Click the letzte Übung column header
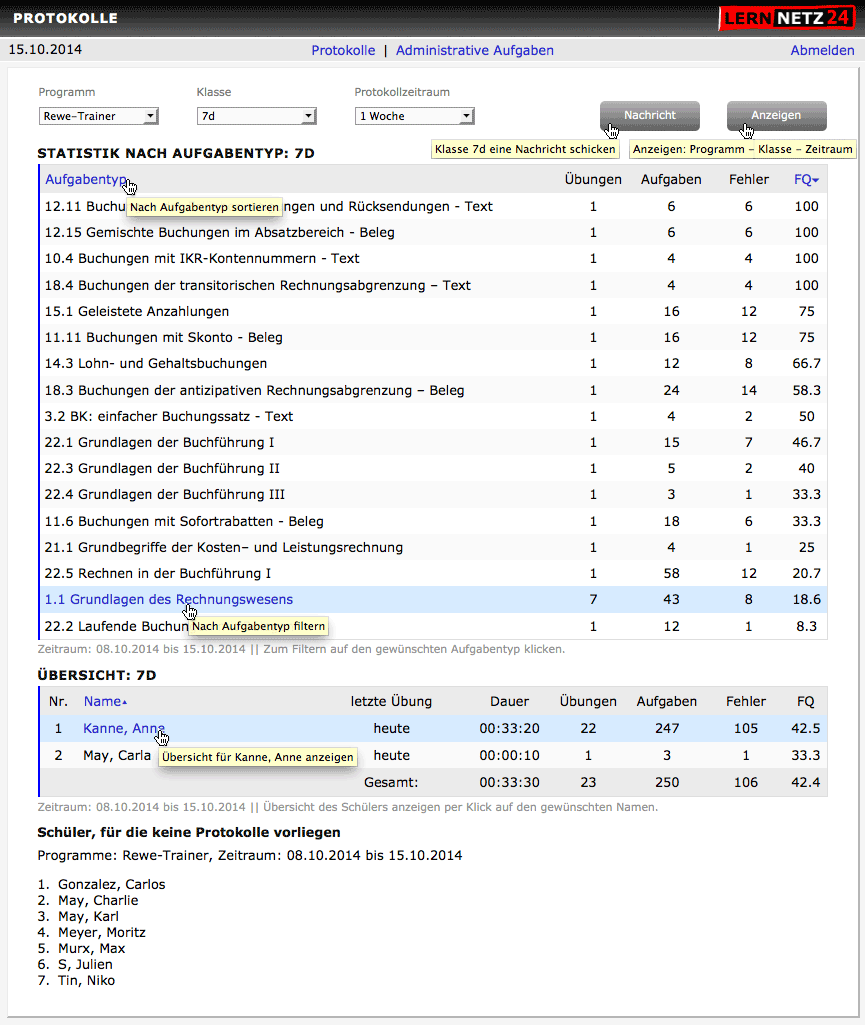Image resolution: width=865 pixels, height=1025 pixels. pyautogui.click(x=391, y=701)
